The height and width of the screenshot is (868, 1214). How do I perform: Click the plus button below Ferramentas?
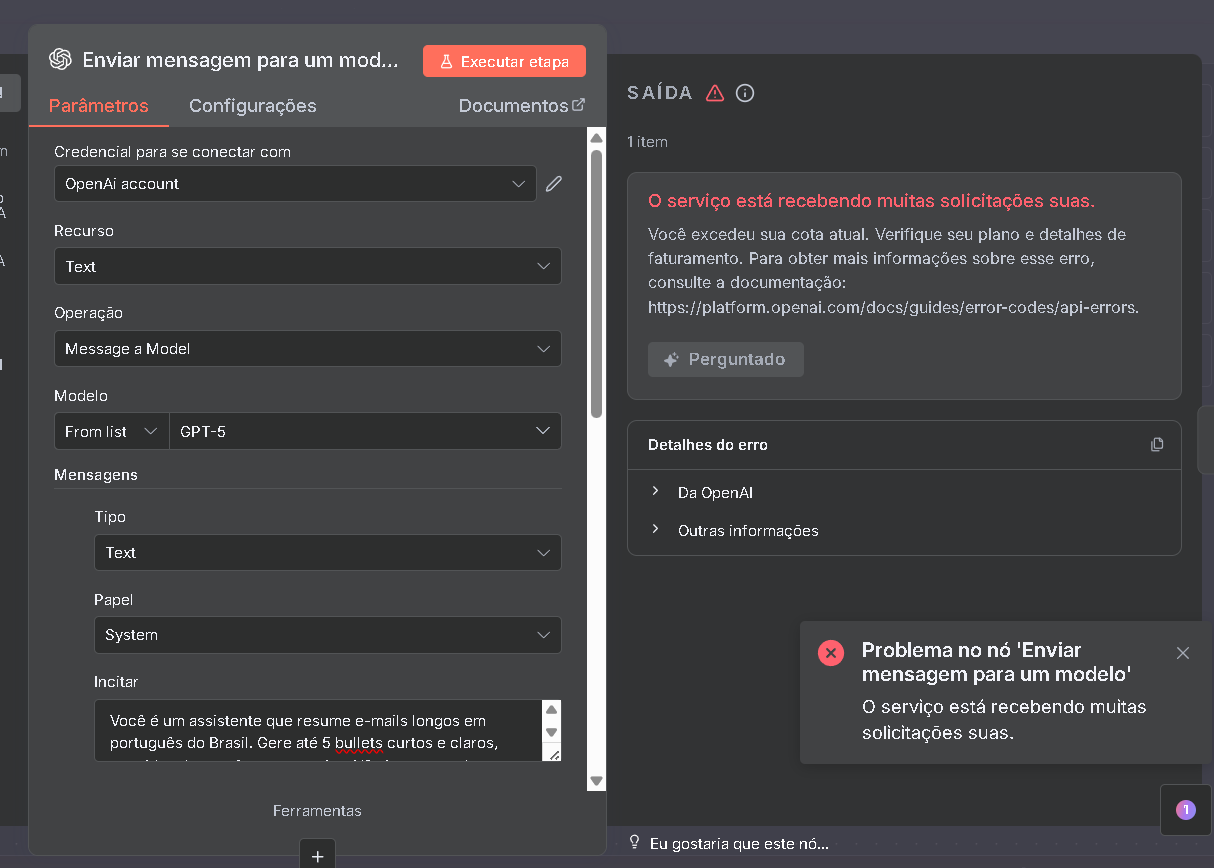point(317,856)
